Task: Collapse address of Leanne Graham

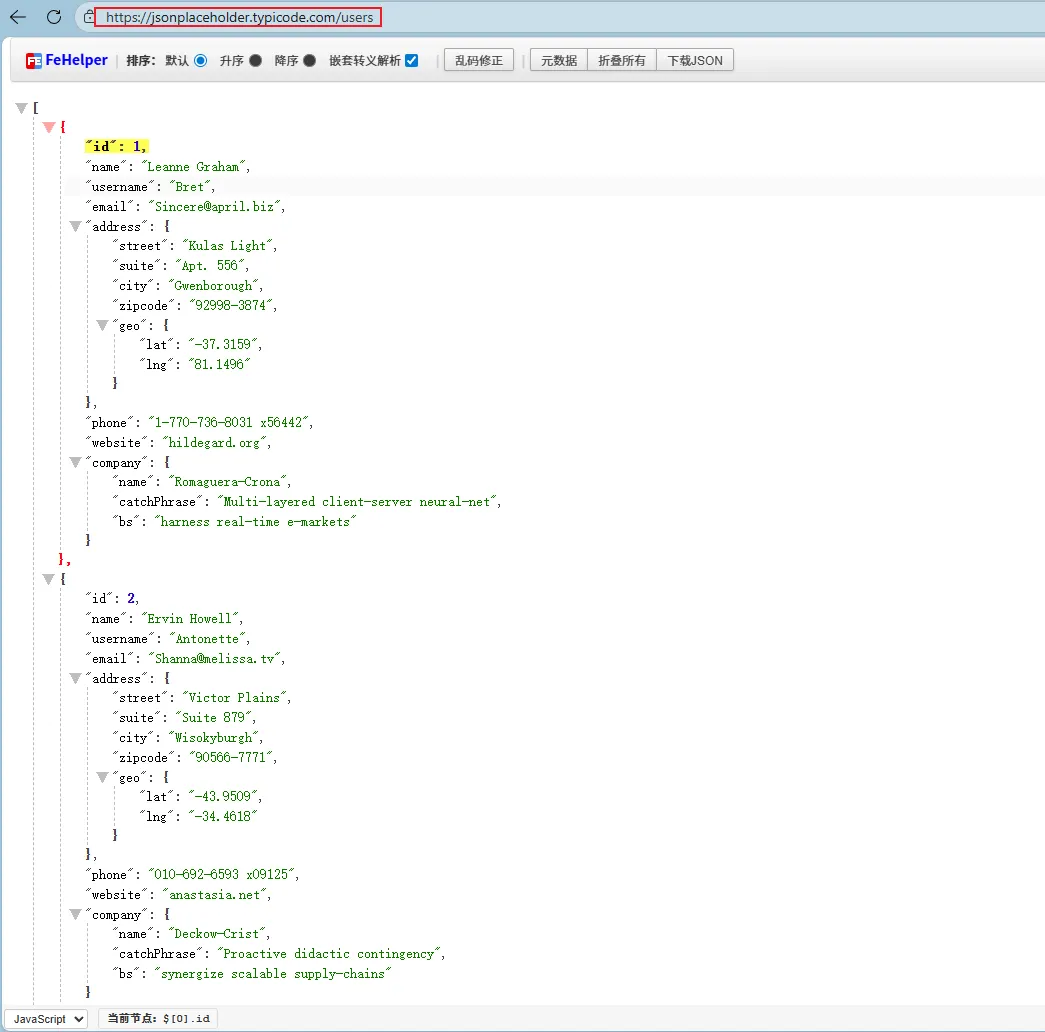Action: 75,226
